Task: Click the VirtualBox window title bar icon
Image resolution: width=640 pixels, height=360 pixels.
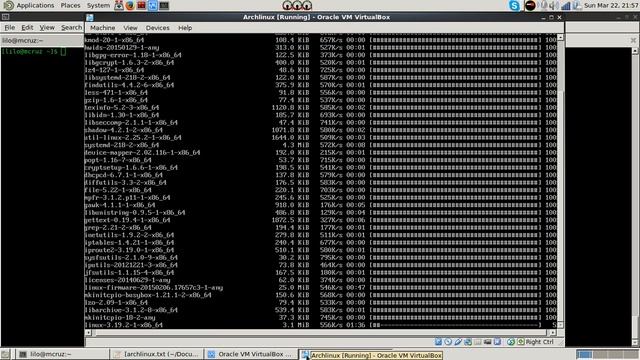Action: tap(90, 17)
